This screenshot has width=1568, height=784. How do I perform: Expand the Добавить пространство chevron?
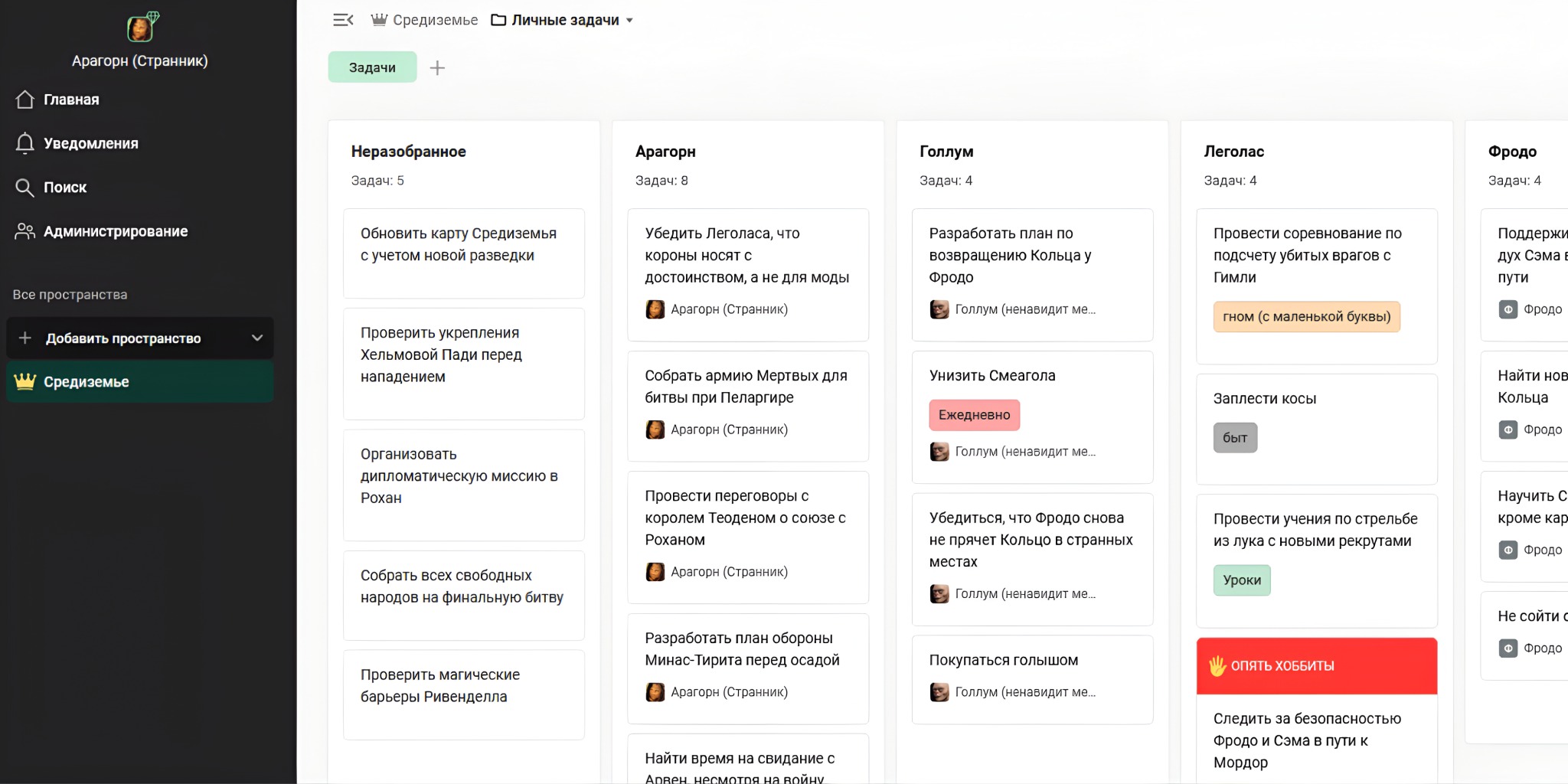257,338
